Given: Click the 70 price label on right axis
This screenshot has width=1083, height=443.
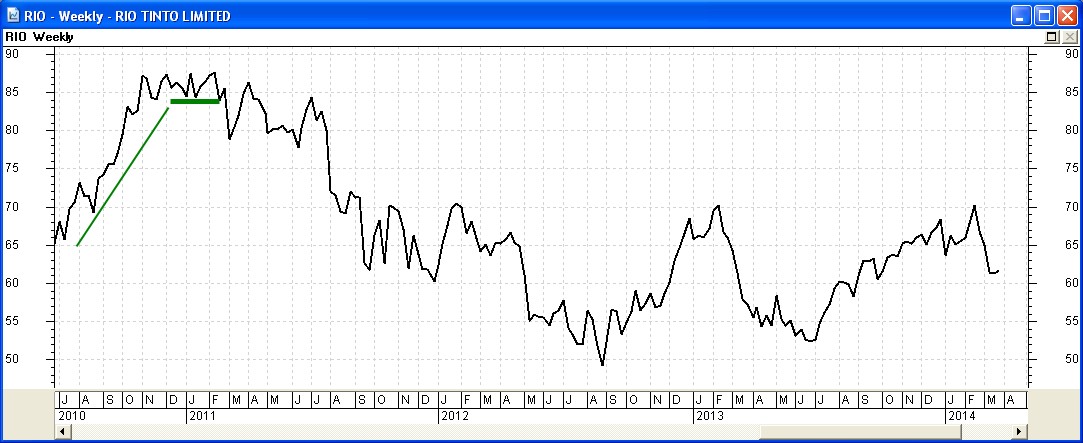Looking at the screenshot, I should (x=1071, y=207).
